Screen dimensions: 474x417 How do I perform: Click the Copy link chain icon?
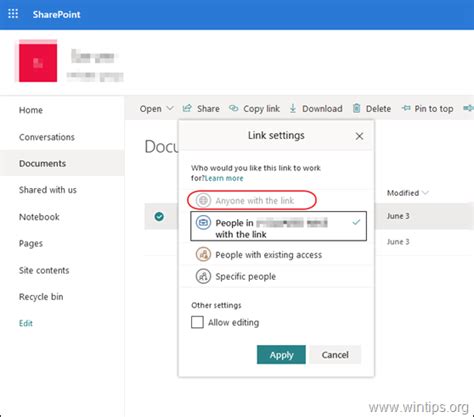point(234,108)
